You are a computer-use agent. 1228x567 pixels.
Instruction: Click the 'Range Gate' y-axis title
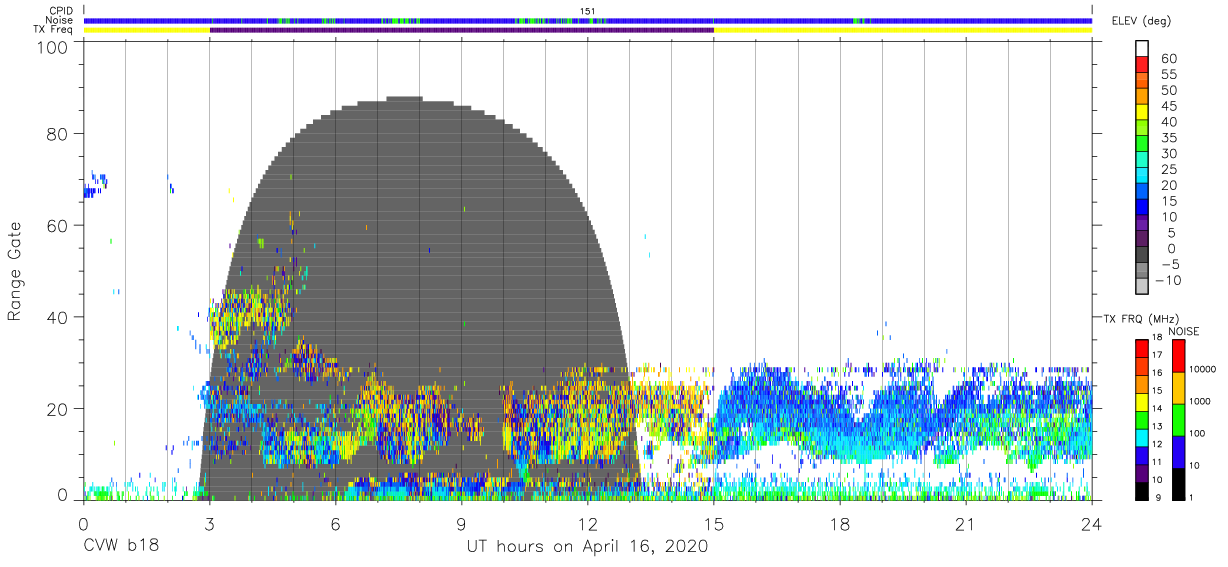pos(16,272)
